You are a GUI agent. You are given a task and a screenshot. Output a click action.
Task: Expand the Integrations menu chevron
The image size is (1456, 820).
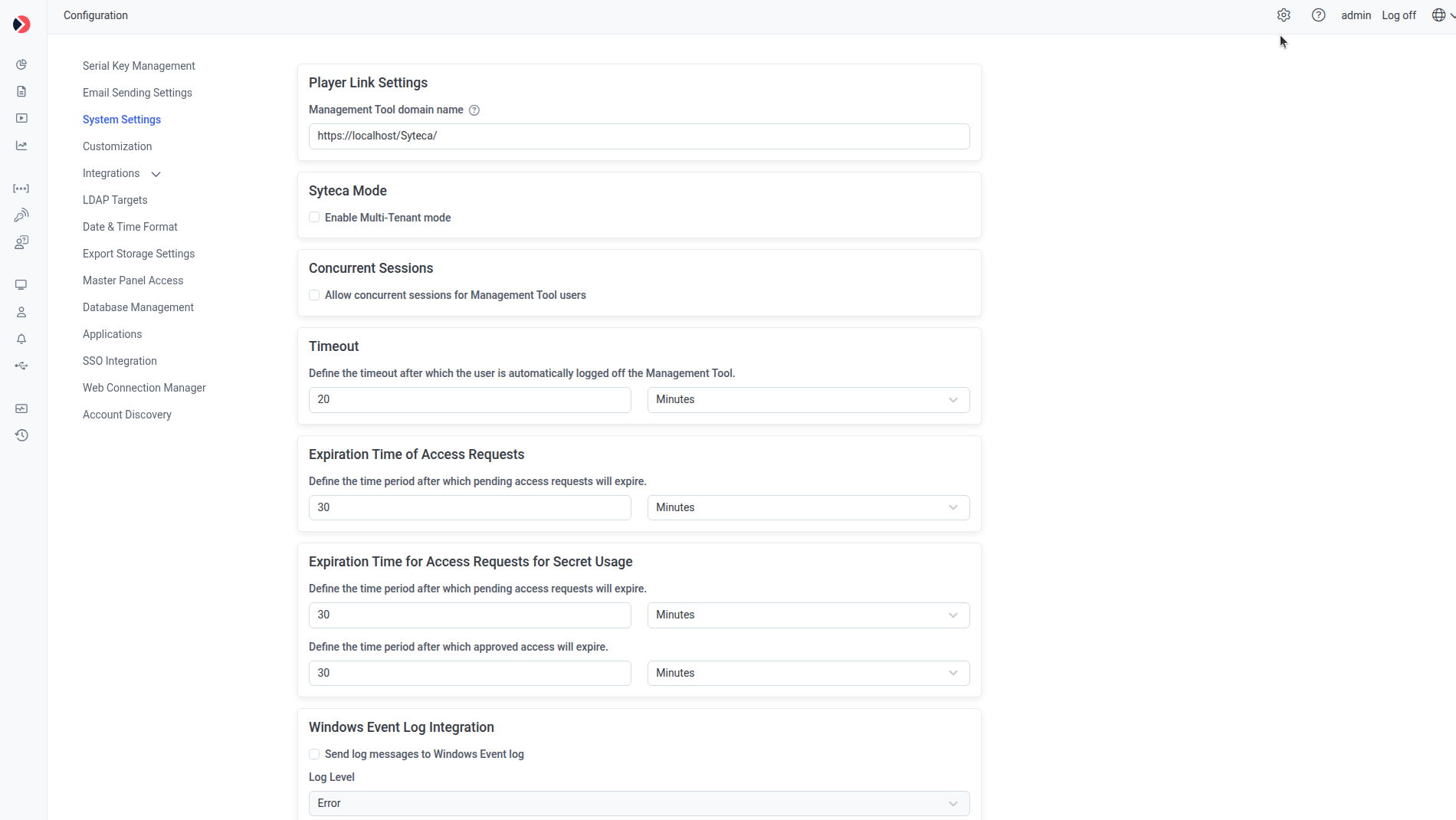coord(156,174)
